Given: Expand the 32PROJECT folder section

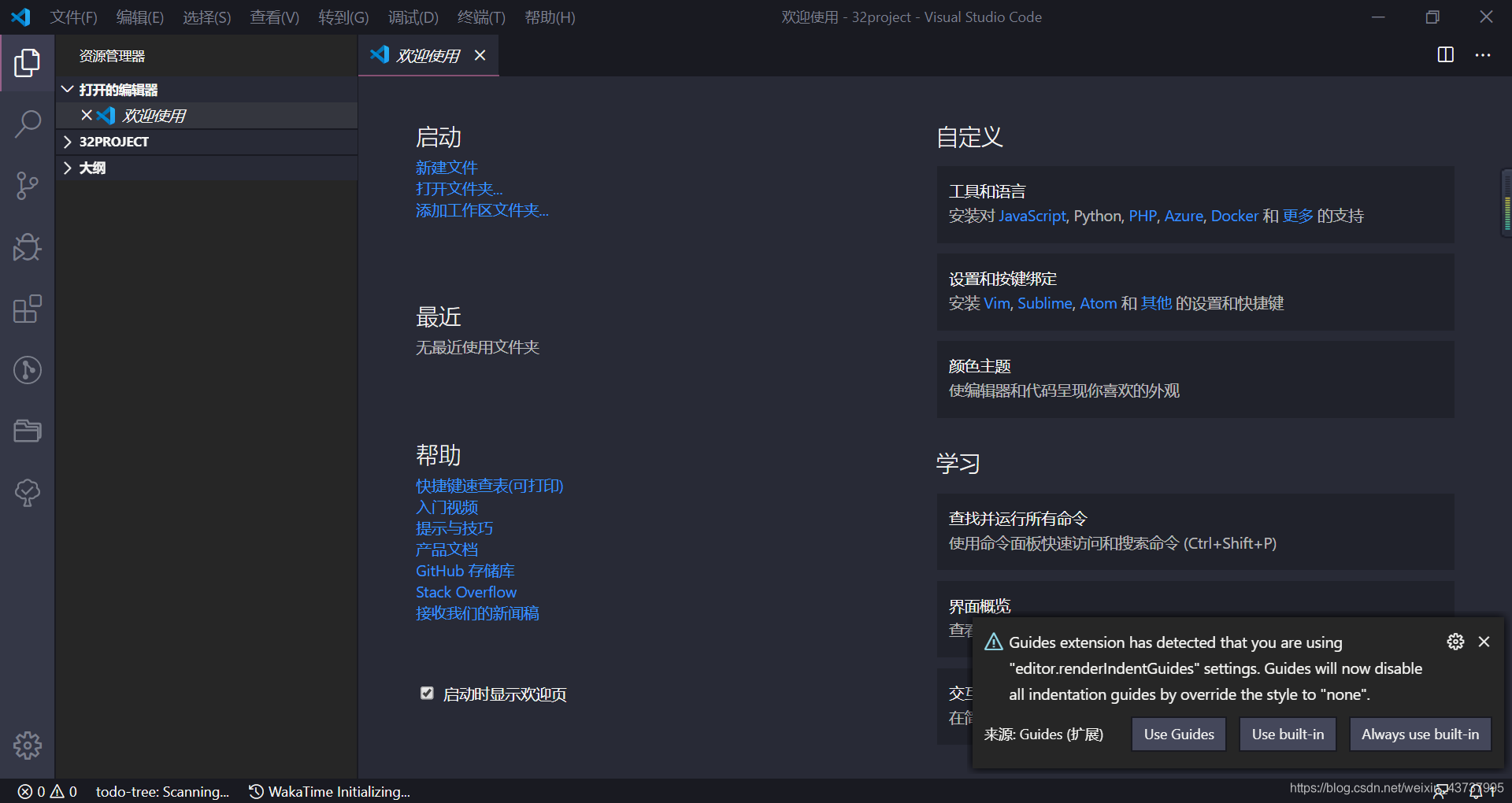Looking at the screenshot, I should (68, 142).
